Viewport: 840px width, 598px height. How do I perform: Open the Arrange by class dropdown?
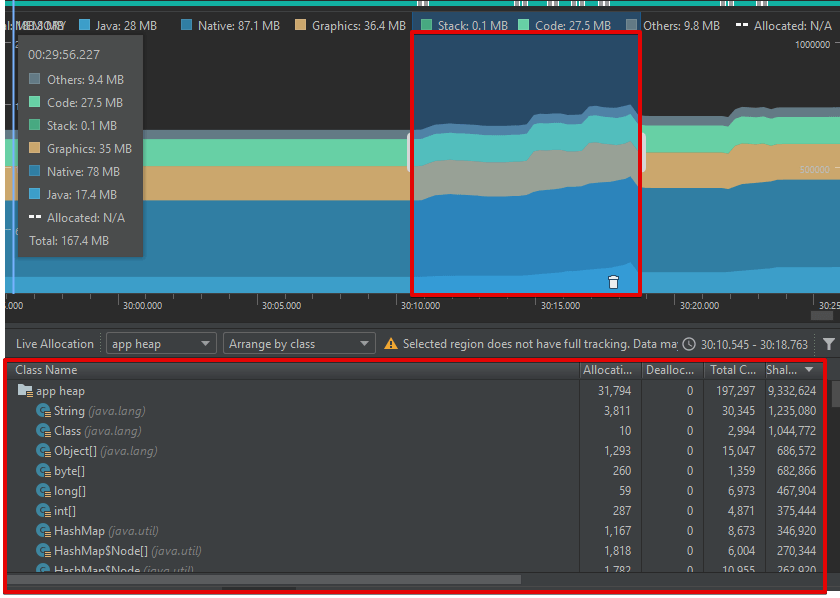tap(299, 344)
